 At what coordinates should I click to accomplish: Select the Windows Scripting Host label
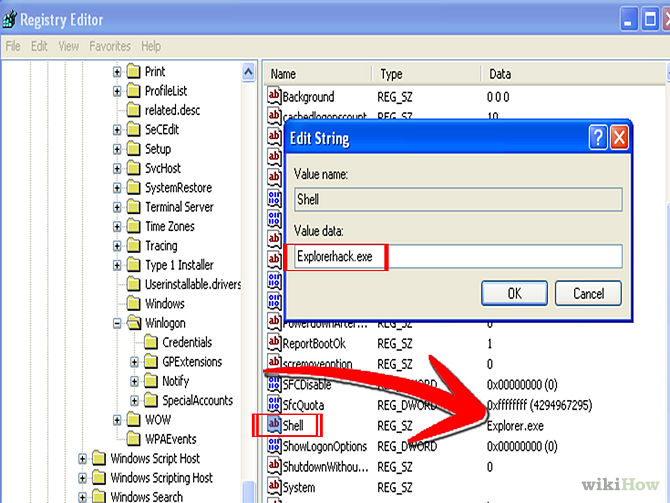pyautogui.click(x=162, y=478)
